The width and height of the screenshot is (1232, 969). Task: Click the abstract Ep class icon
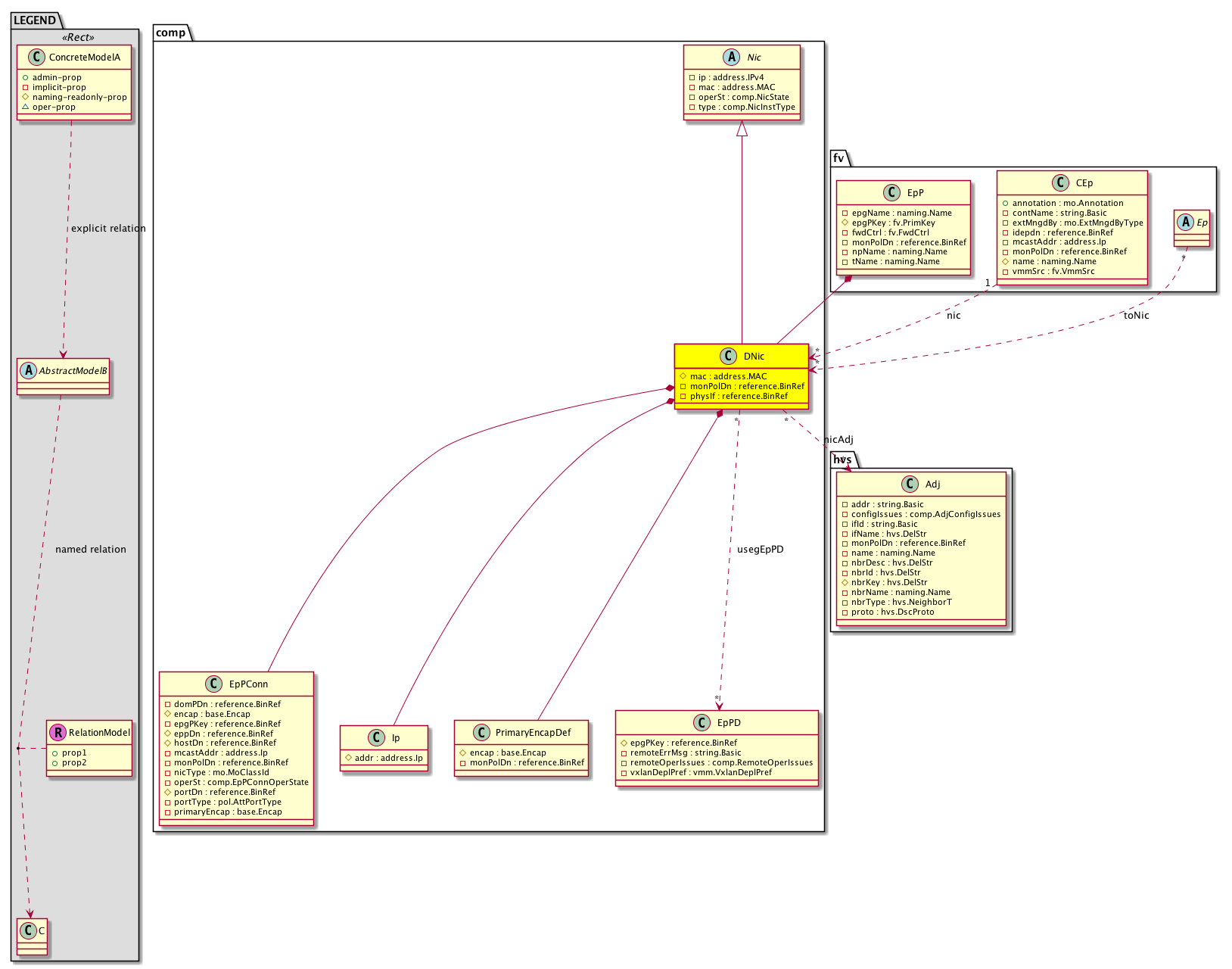(x=1185, y=222)
